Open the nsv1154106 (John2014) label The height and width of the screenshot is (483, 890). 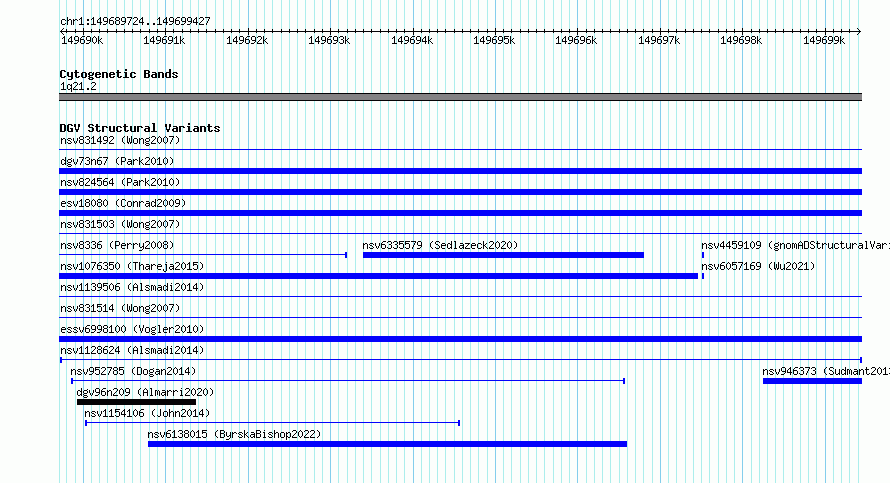[147, 413]
